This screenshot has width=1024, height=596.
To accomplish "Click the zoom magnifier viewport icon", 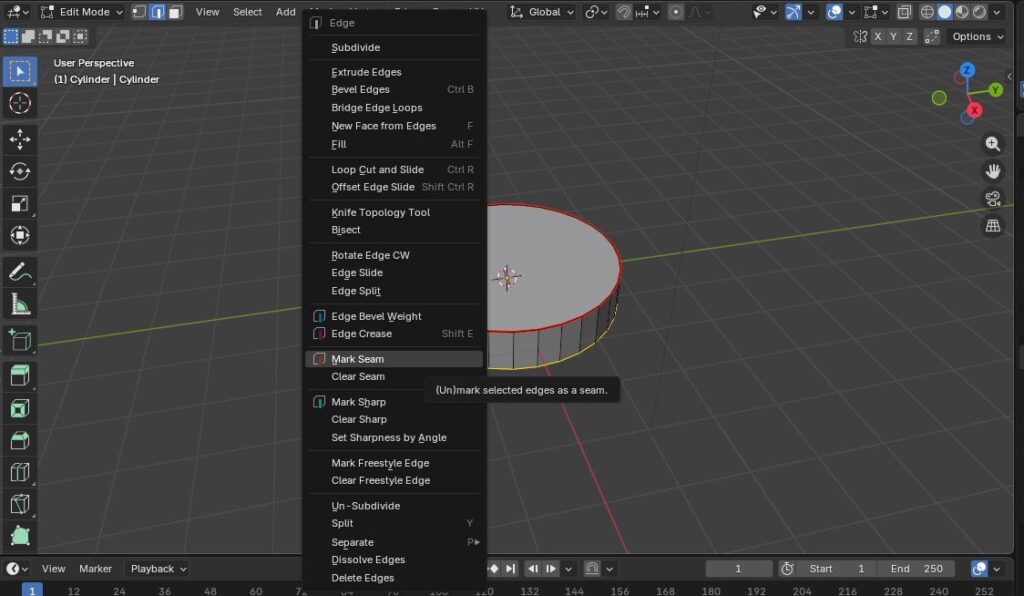I will tap(992, 144).
